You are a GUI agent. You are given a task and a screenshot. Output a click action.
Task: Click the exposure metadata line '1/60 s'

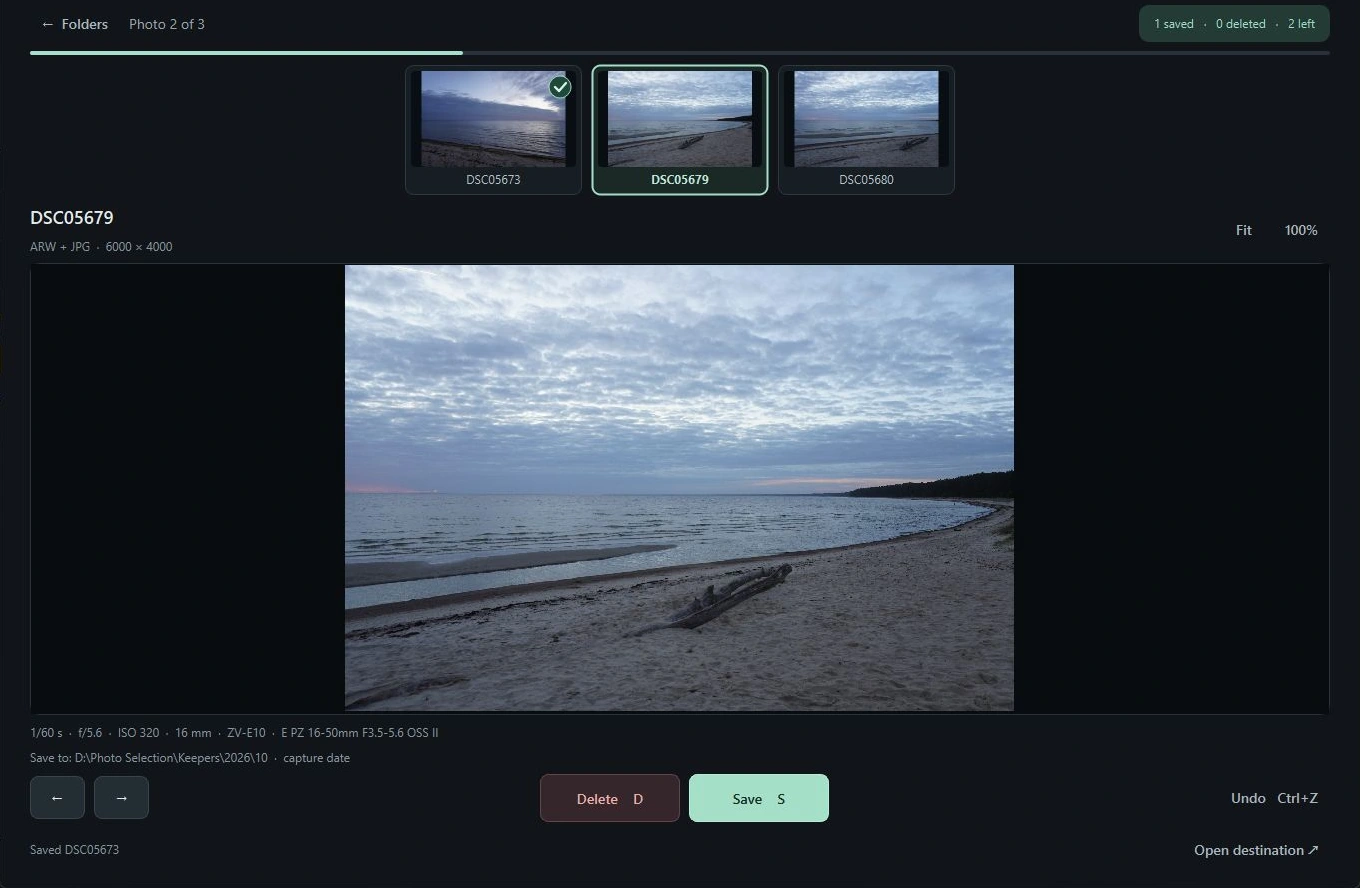[234, 733]
